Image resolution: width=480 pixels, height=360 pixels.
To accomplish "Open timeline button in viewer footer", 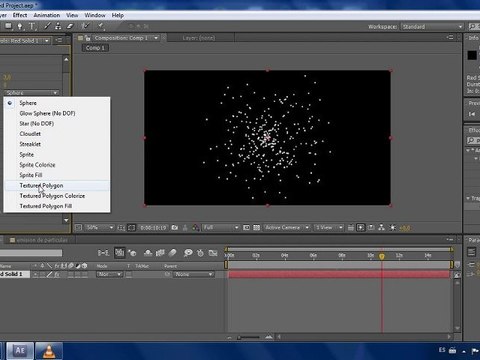I will tap(371, 228).
